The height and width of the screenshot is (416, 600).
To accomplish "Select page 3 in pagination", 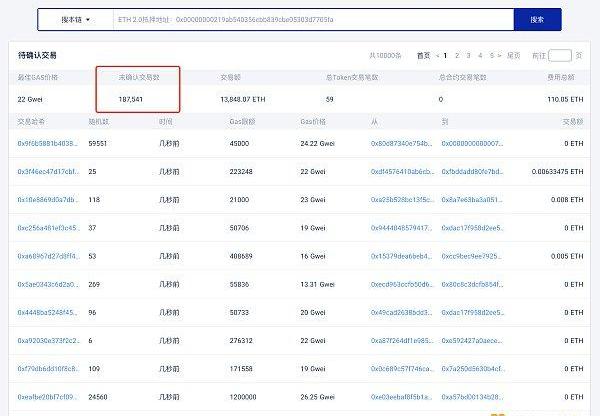I will click(469, 55).
